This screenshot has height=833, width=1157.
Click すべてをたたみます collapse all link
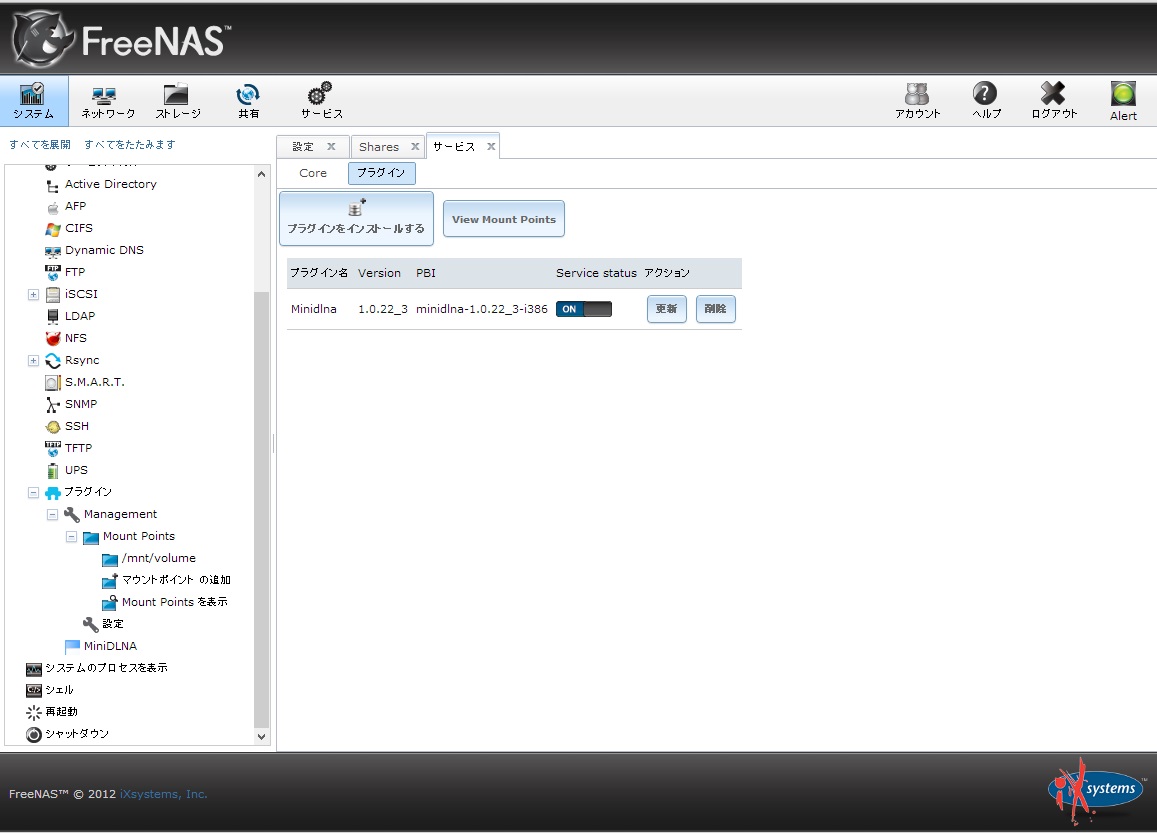[130, 145]
